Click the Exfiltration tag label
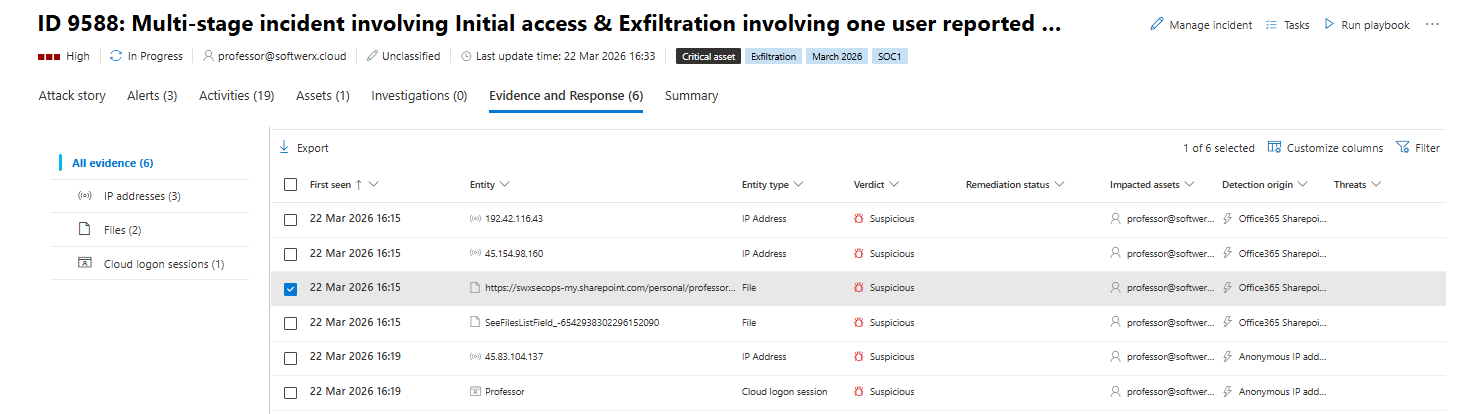 773,57
